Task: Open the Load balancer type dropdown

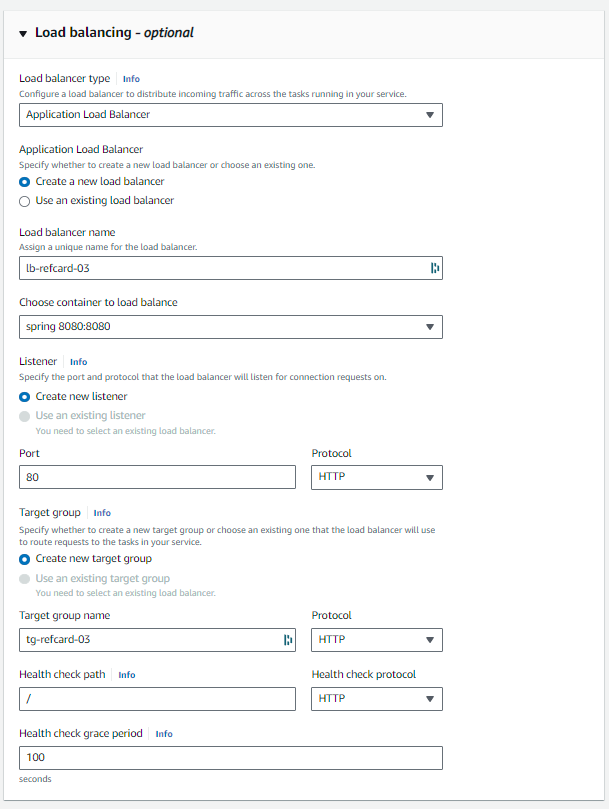Action: [x=230, y=115]
